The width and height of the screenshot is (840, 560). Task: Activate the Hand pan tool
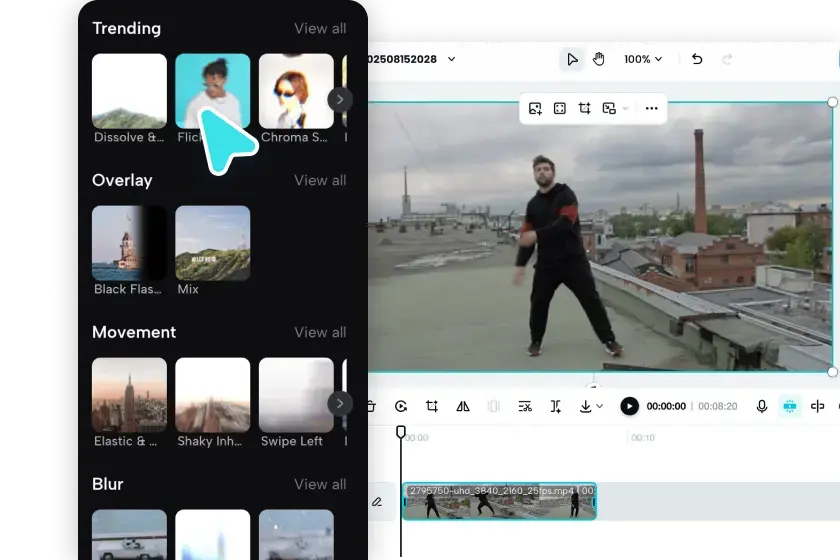click(x=599, y=59)
